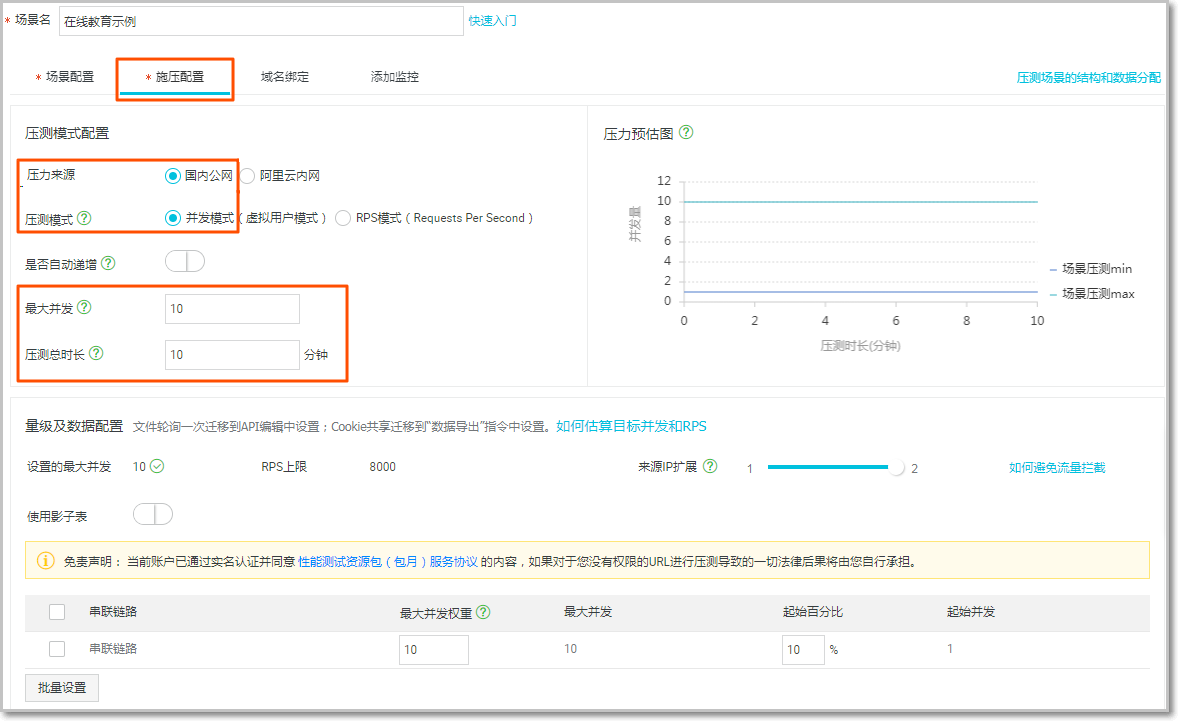Open help icon next to 是否自动递增
The height and width of the screenshot is (721, 1178).
click(x=108, y=263)
